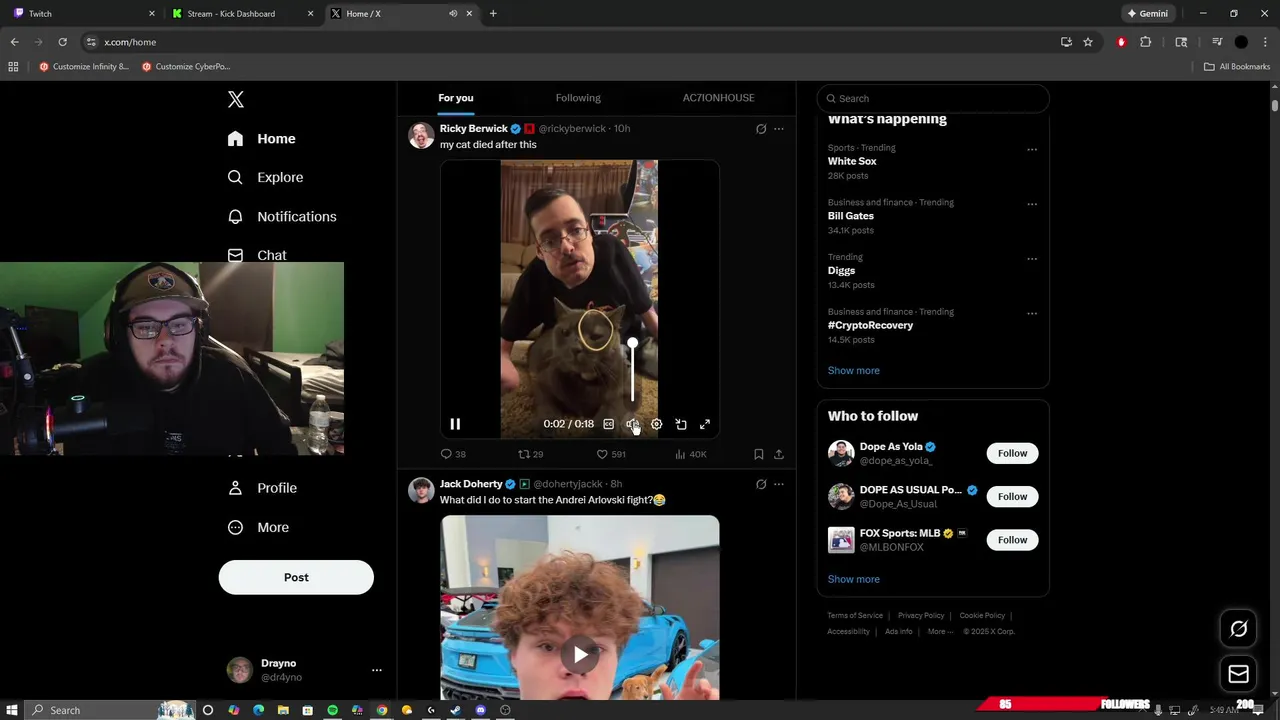This screenshot has width=1280, height=720.
Task: Open the White Sox trending topic
Action: [852, 161]
